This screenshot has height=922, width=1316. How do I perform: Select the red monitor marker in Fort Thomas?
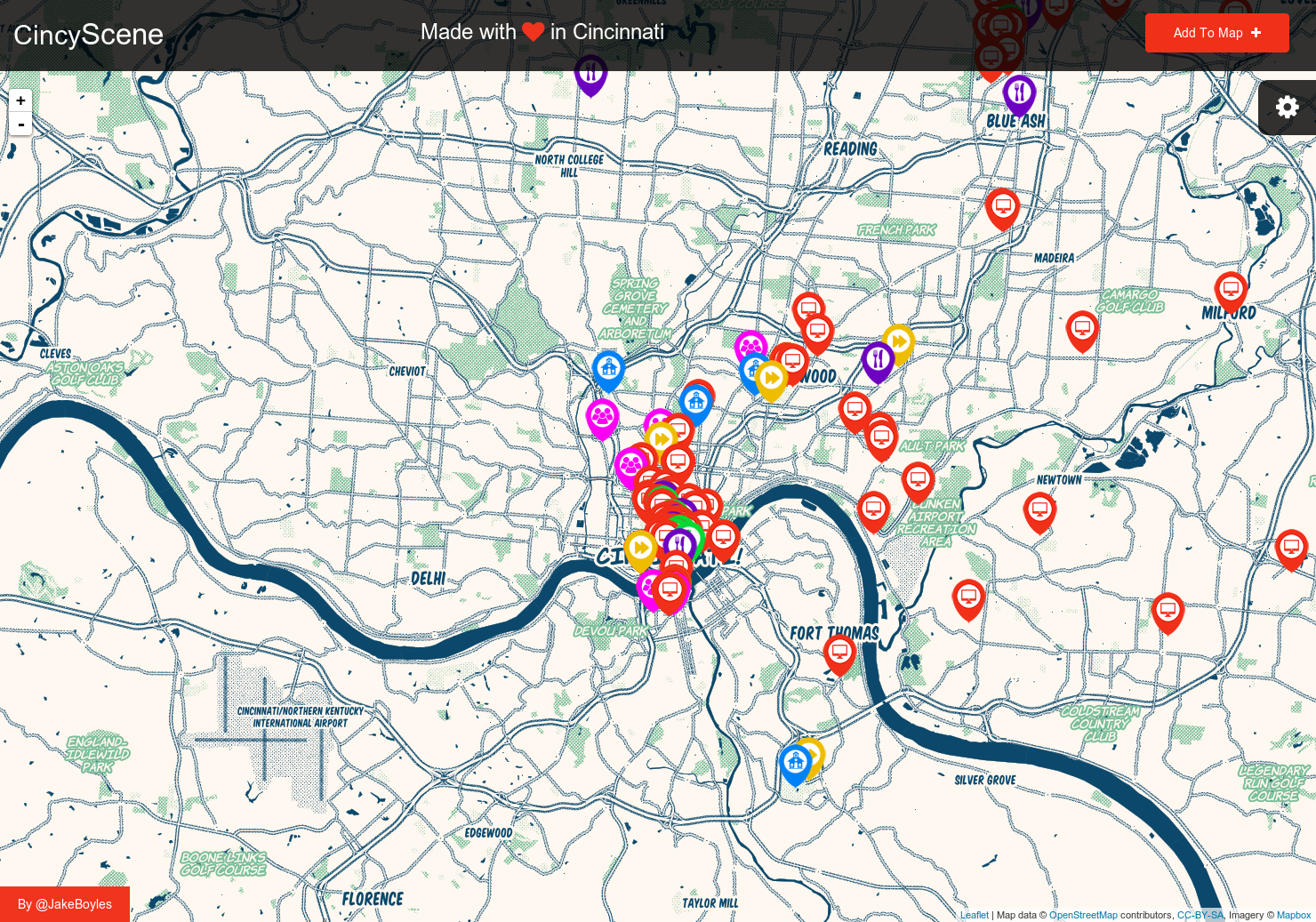point(839,652)
